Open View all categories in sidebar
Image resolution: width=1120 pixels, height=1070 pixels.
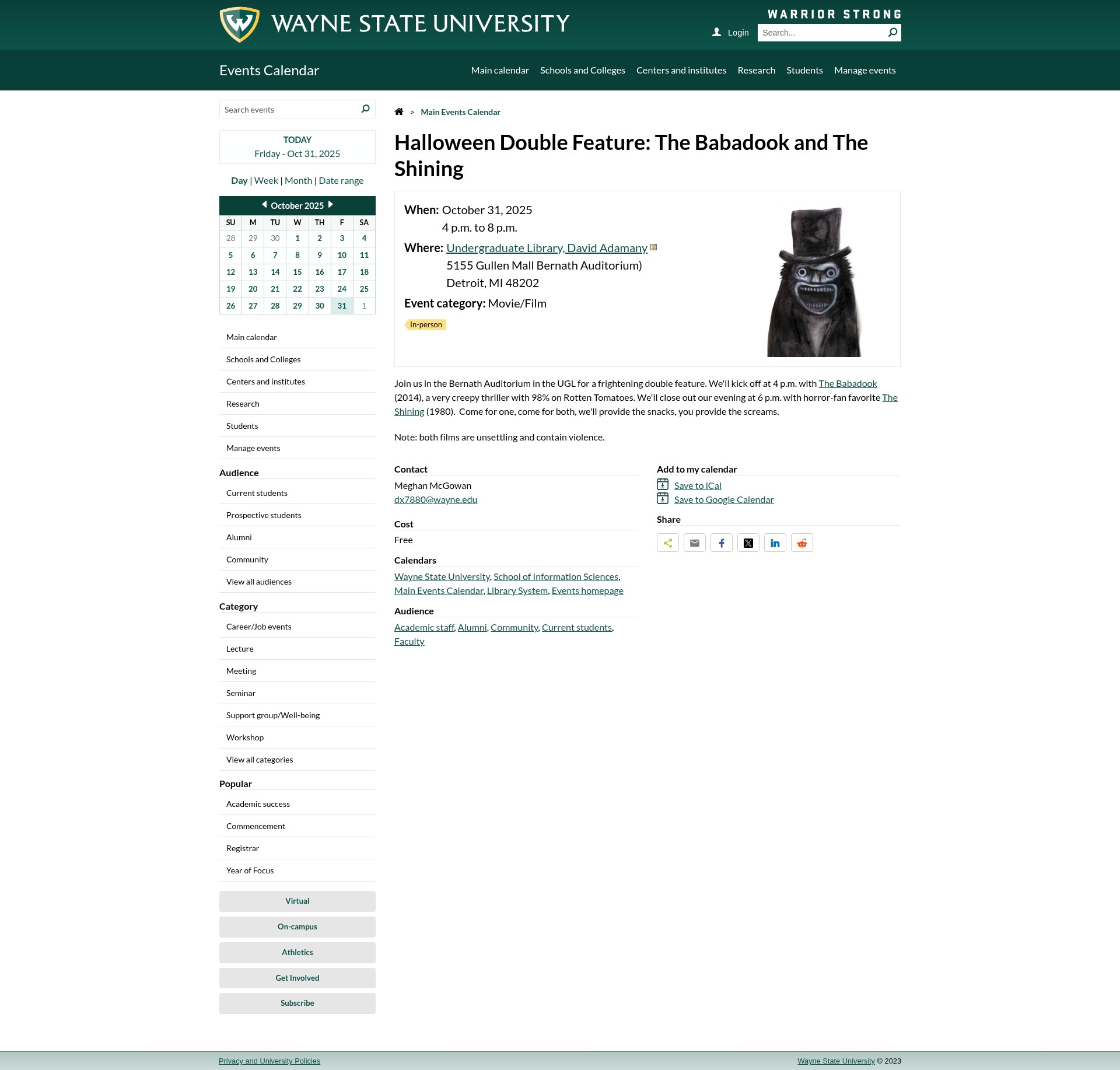(x=297, y=760)
